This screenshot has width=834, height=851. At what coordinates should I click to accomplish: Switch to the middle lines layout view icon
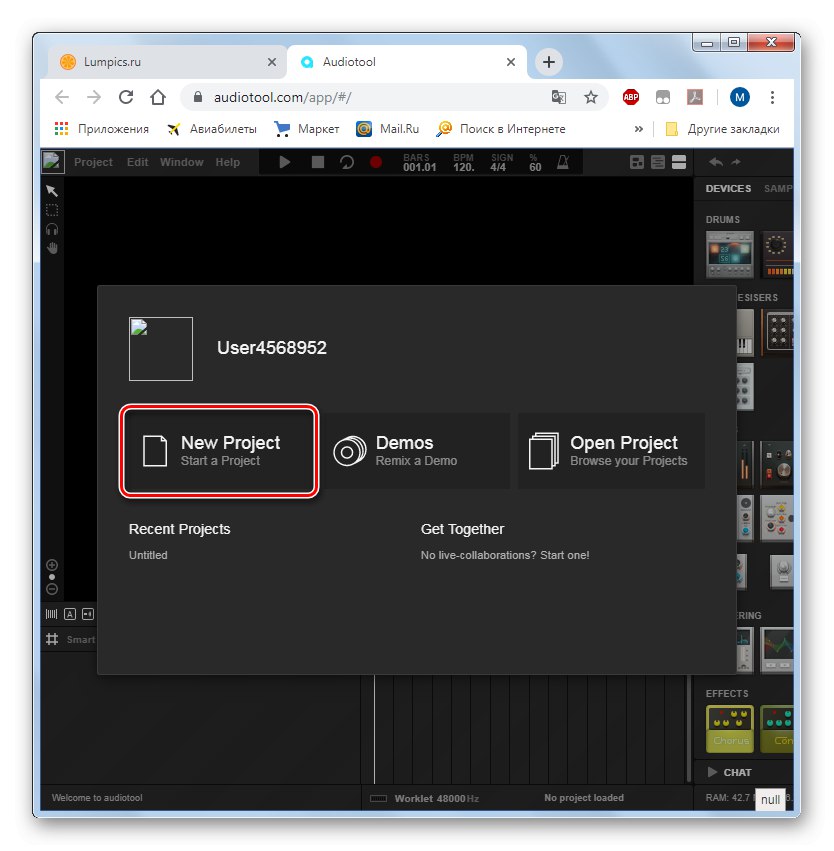pyautogui.click(x=658, y=162)
